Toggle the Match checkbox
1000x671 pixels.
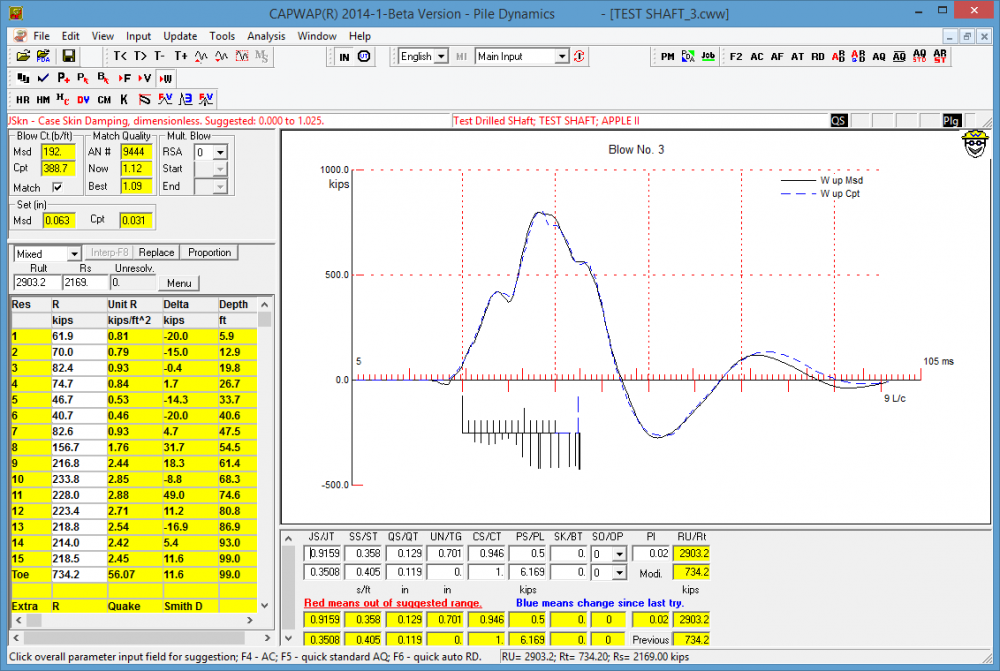(x=57, y=188)
